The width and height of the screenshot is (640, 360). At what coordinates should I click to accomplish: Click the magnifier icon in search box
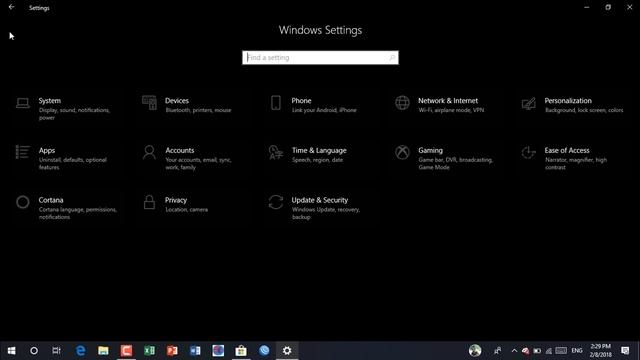[392, 58]
